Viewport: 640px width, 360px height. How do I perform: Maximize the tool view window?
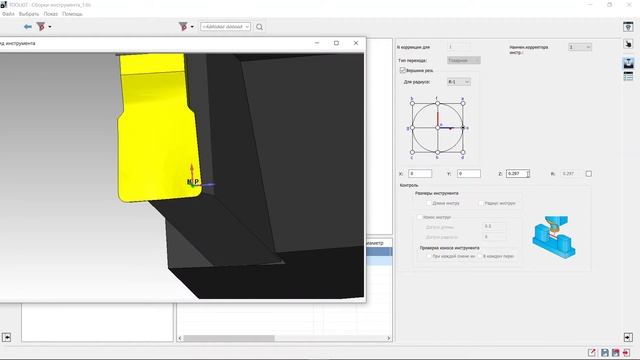pos(336,43)
